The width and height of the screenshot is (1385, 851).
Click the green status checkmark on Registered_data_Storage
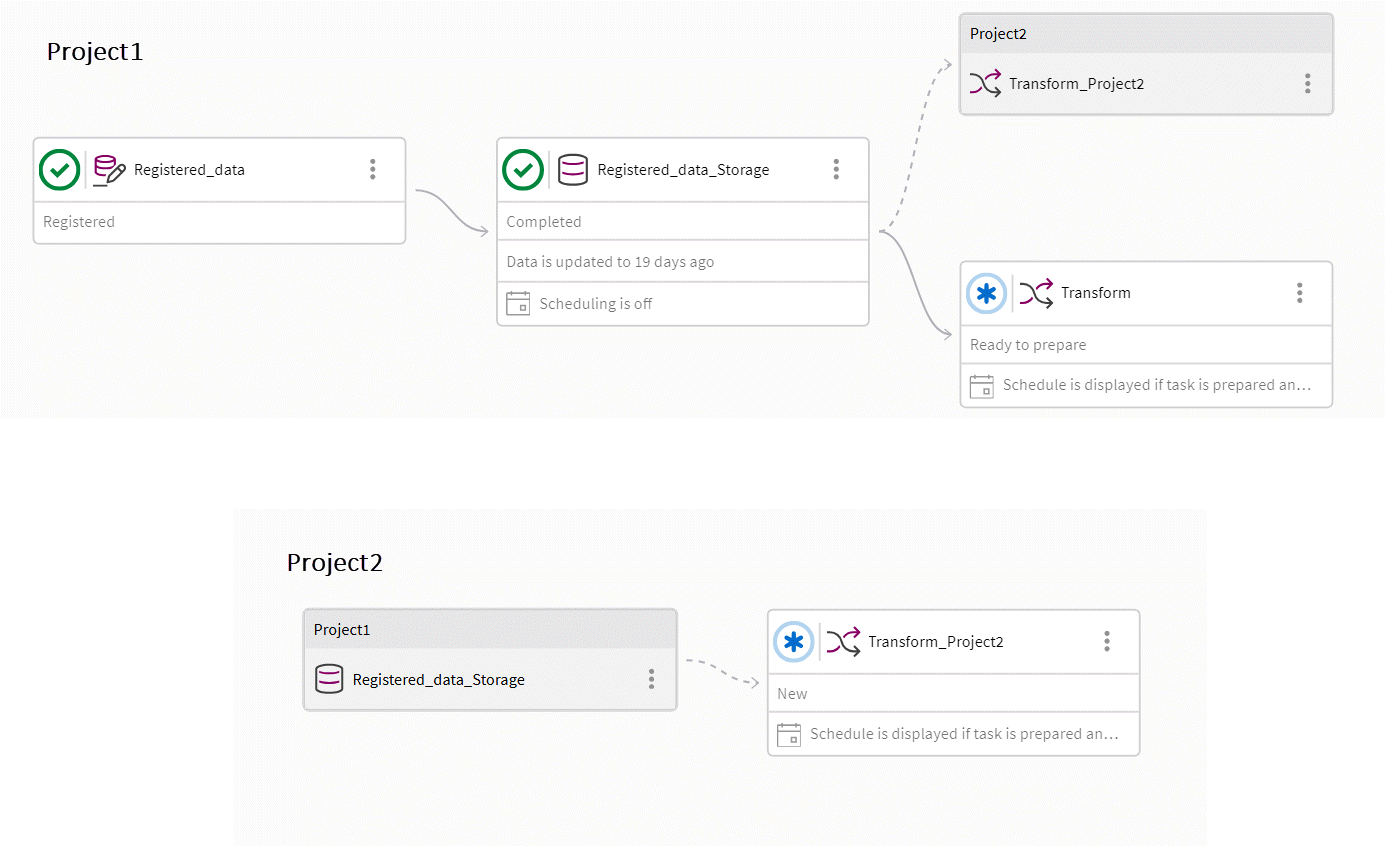pyautogui.click(x=523, y=170)
